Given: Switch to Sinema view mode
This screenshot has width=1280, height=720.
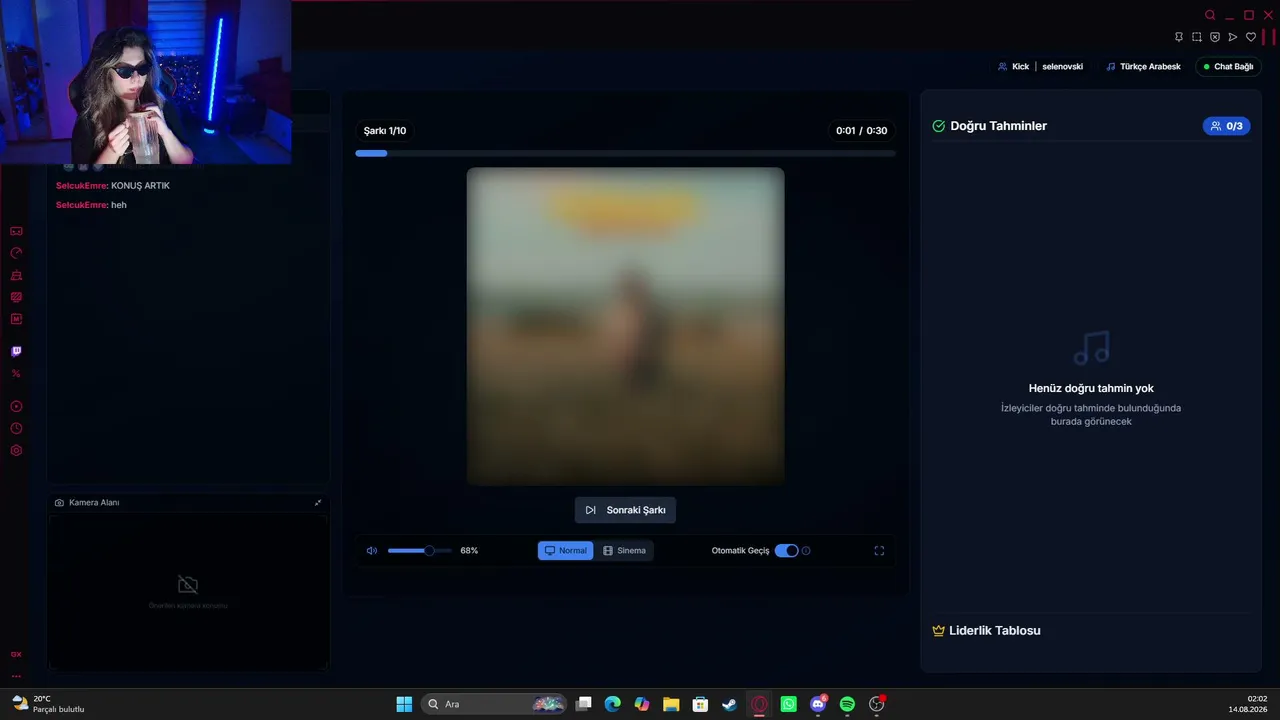Looking at the screenshot, I should pyautogui.click(x=624, y=550).
